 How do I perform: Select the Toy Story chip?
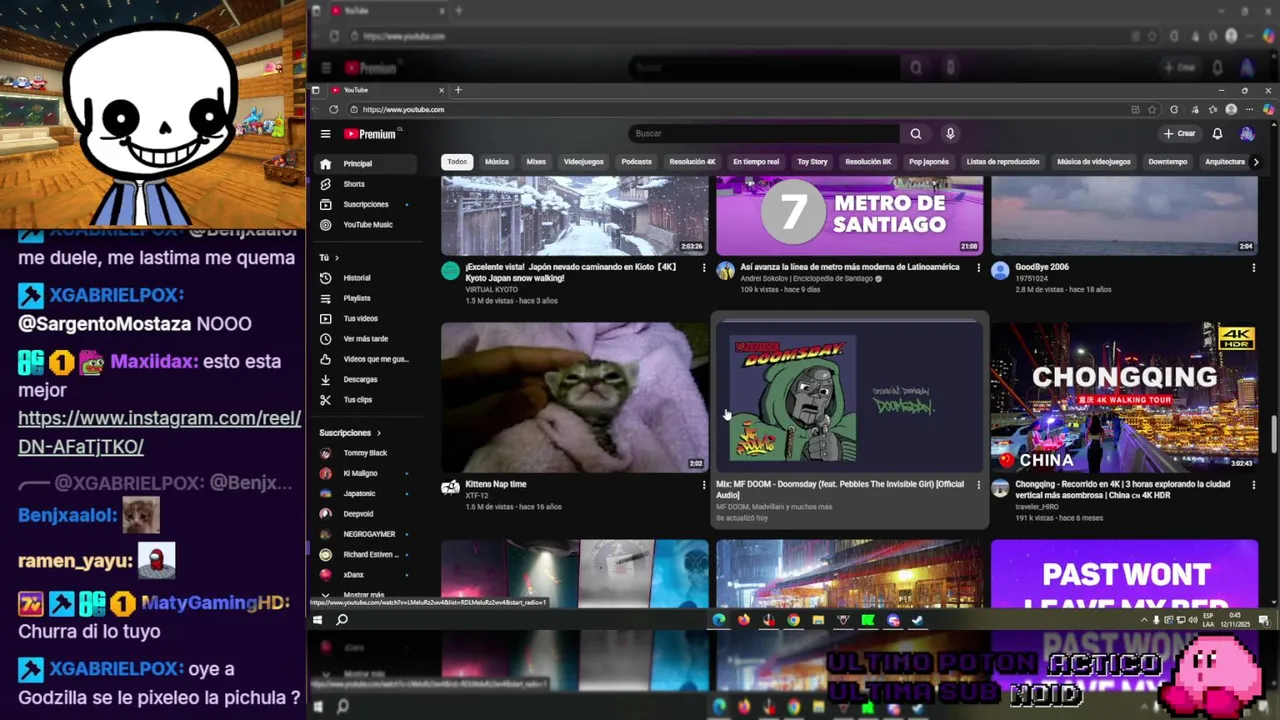pyautogui.click(x=812, y=162)
